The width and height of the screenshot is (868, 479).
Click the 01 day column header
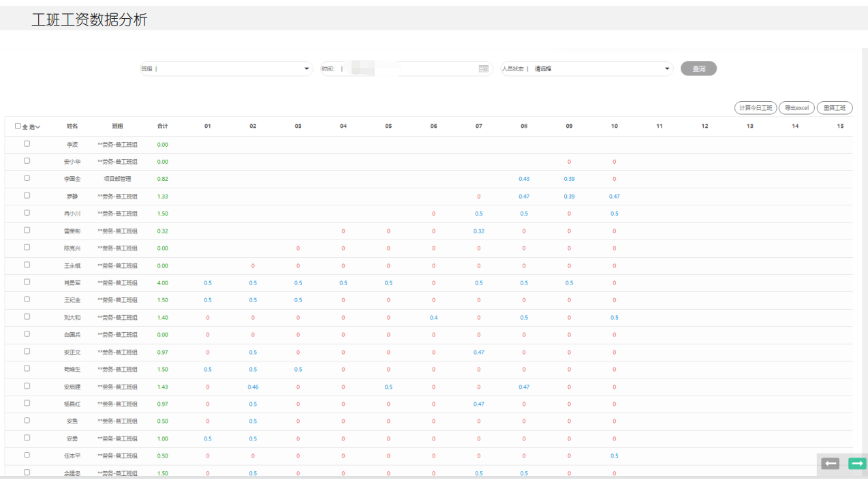tap(208, 126)
